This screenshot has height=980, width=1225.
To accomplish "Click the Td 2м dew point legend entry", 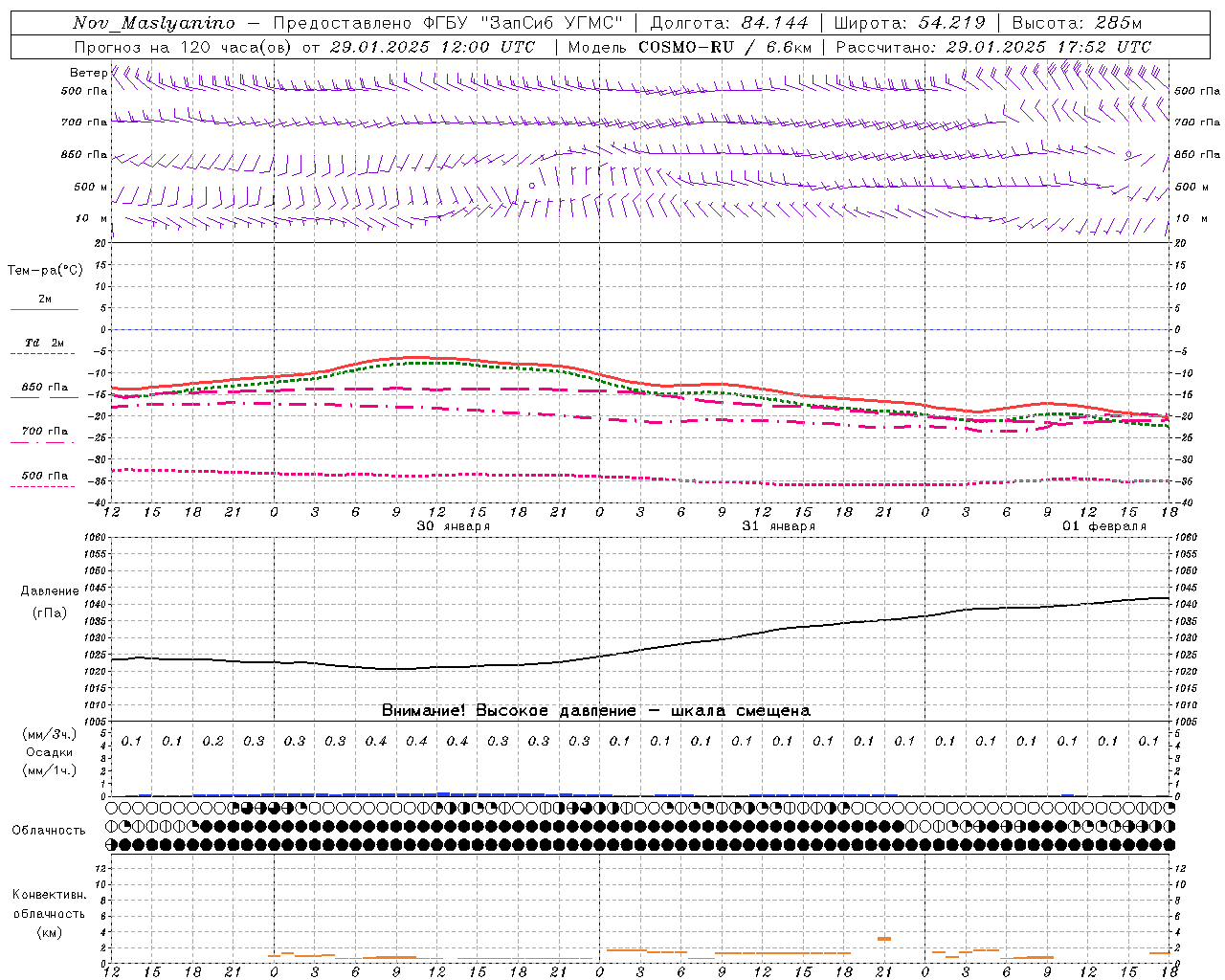I will click(x=44, y=343).
